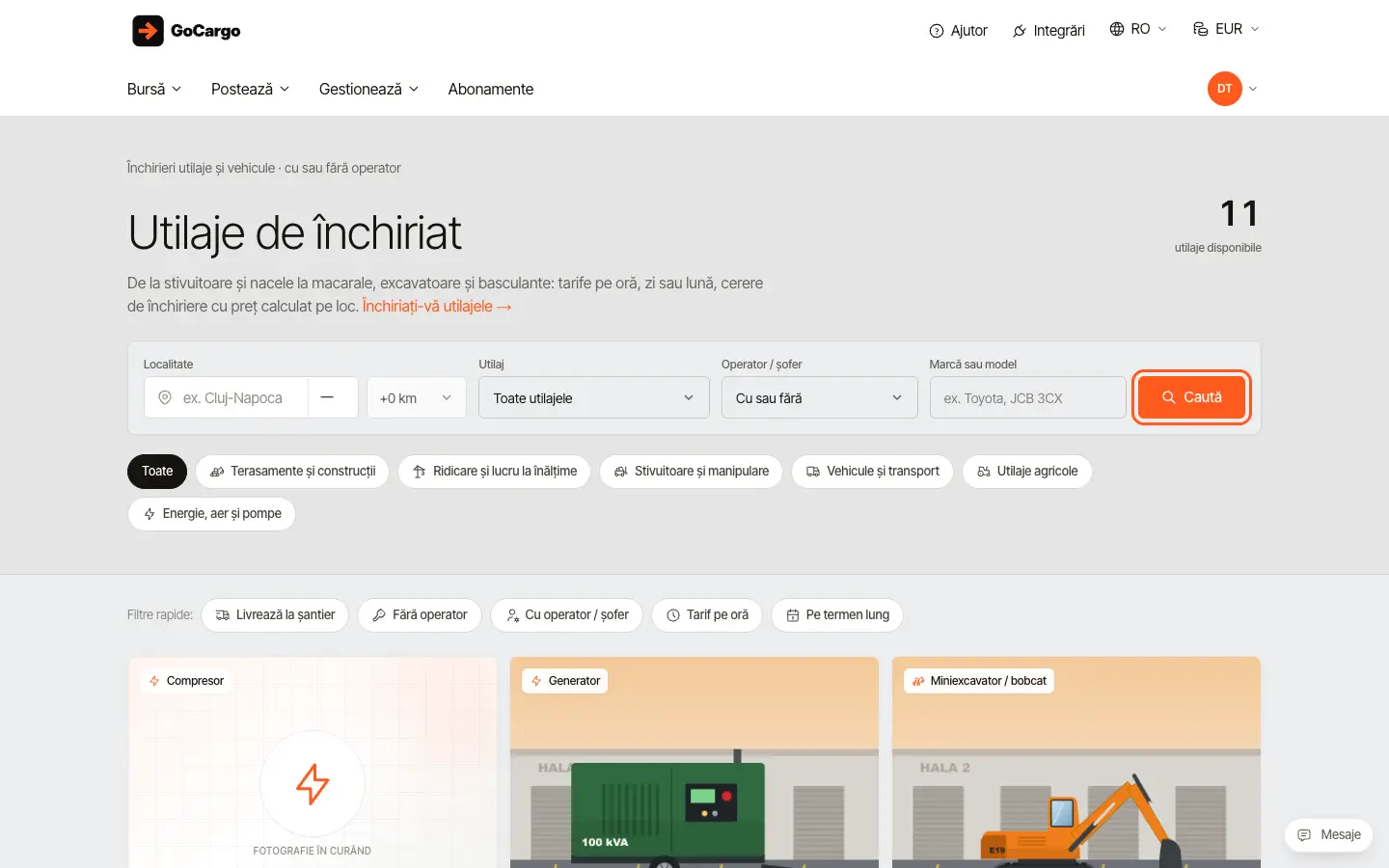
Task: Toggle Fără operator quick filter
Action: tap(420, 615)
